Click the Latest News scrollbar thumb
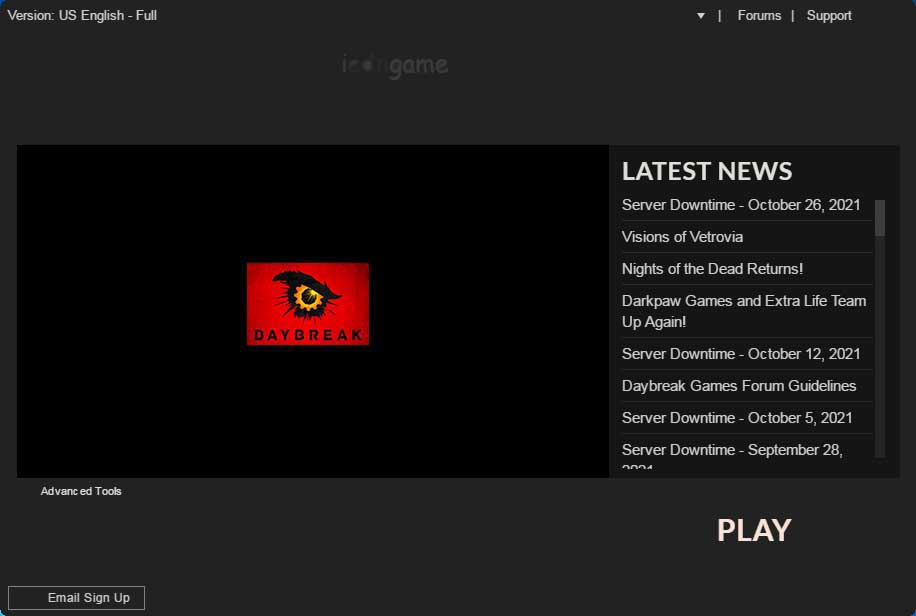Screen dimensions: 916x616 point(880,218)
